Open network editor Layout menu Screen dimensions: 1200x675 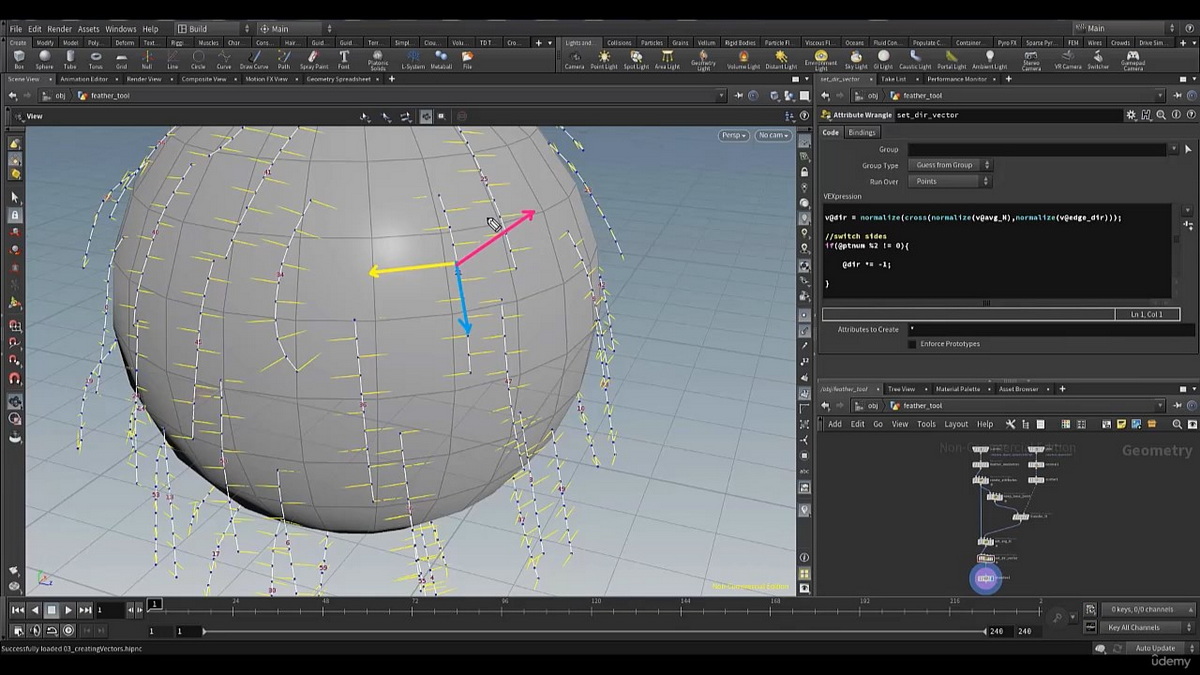pyautogui.click(x=956, y=424)
